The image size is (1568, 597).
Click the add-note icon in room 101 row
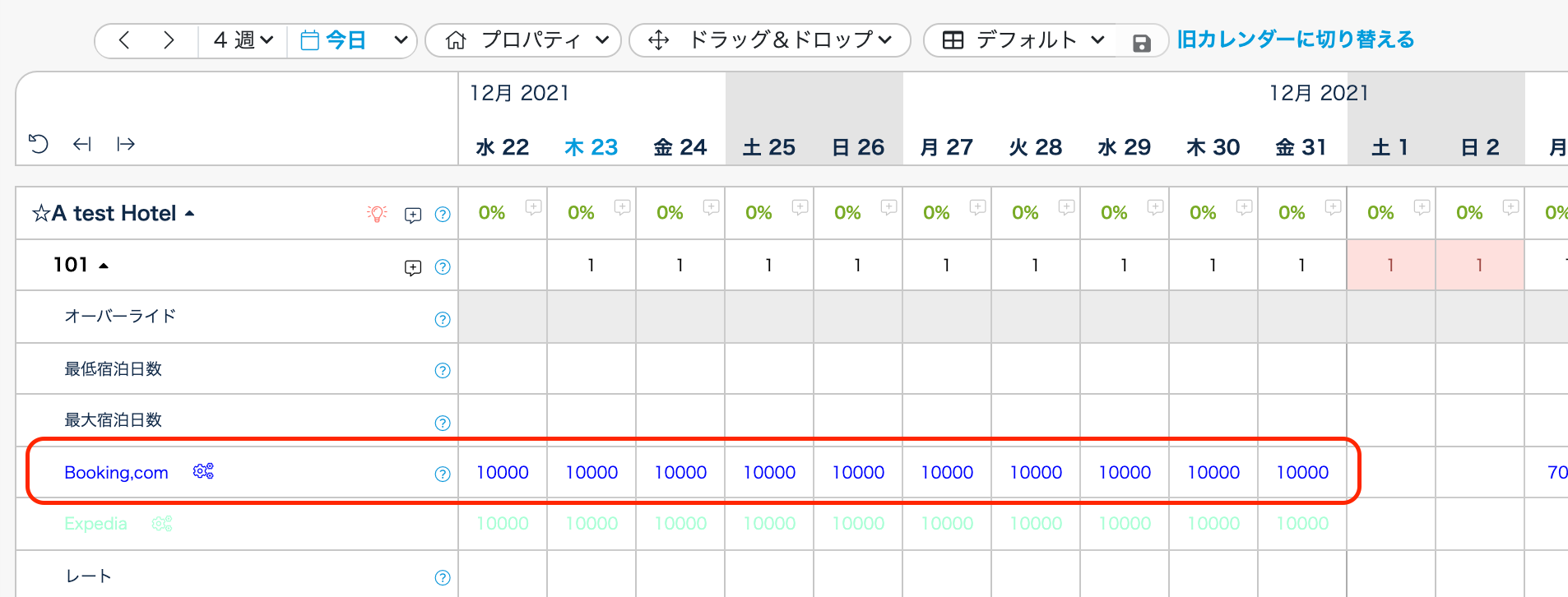coord(413,267)
